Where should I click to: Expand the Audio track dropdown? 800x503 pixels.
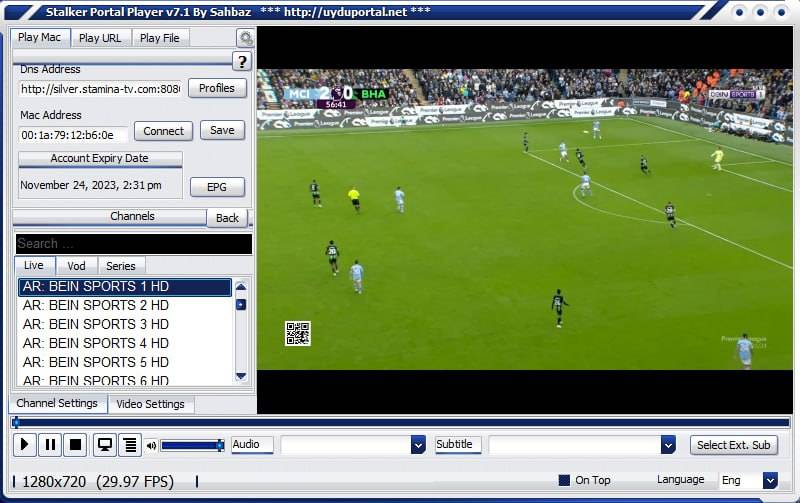point(418,445)
